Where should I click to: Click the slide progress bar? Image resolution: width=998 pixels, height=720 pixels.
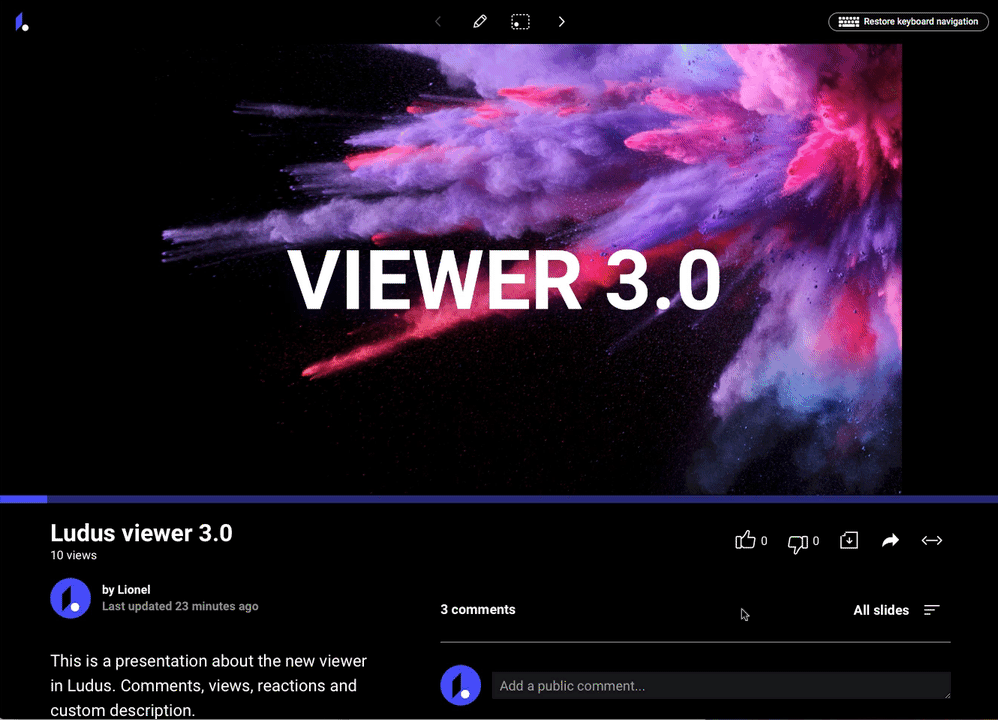click(500, 498)
